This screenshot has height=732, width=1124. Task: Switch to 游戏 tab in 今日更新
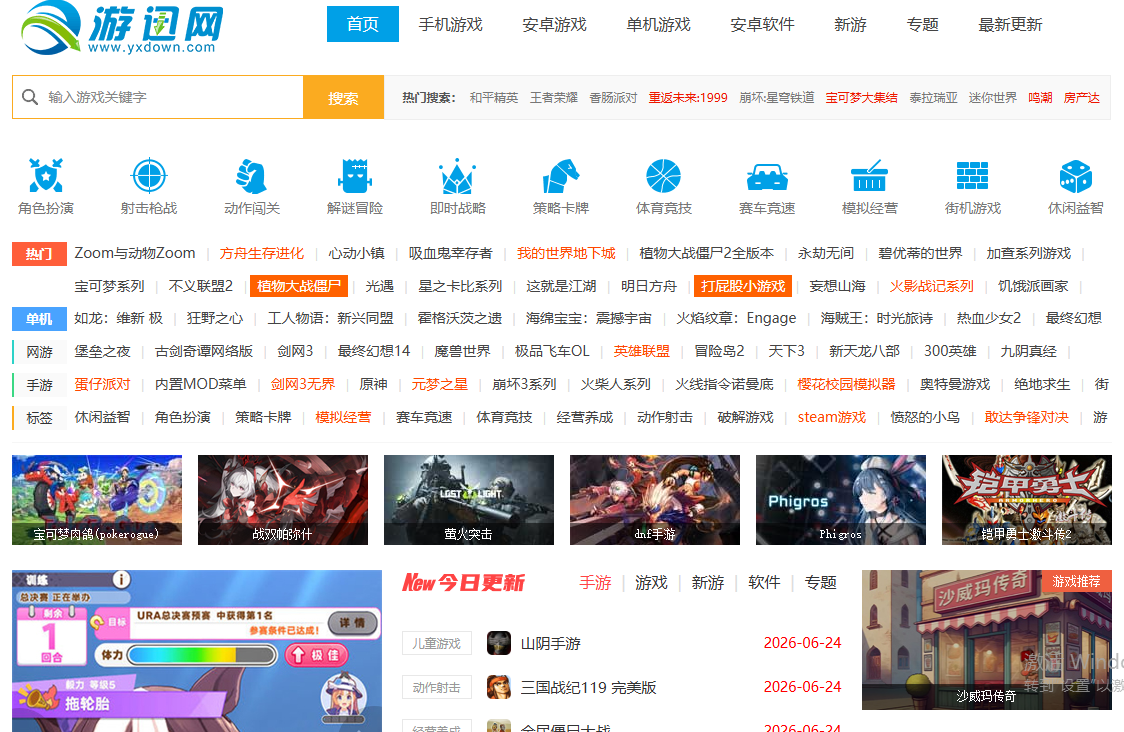pos(651,583)
